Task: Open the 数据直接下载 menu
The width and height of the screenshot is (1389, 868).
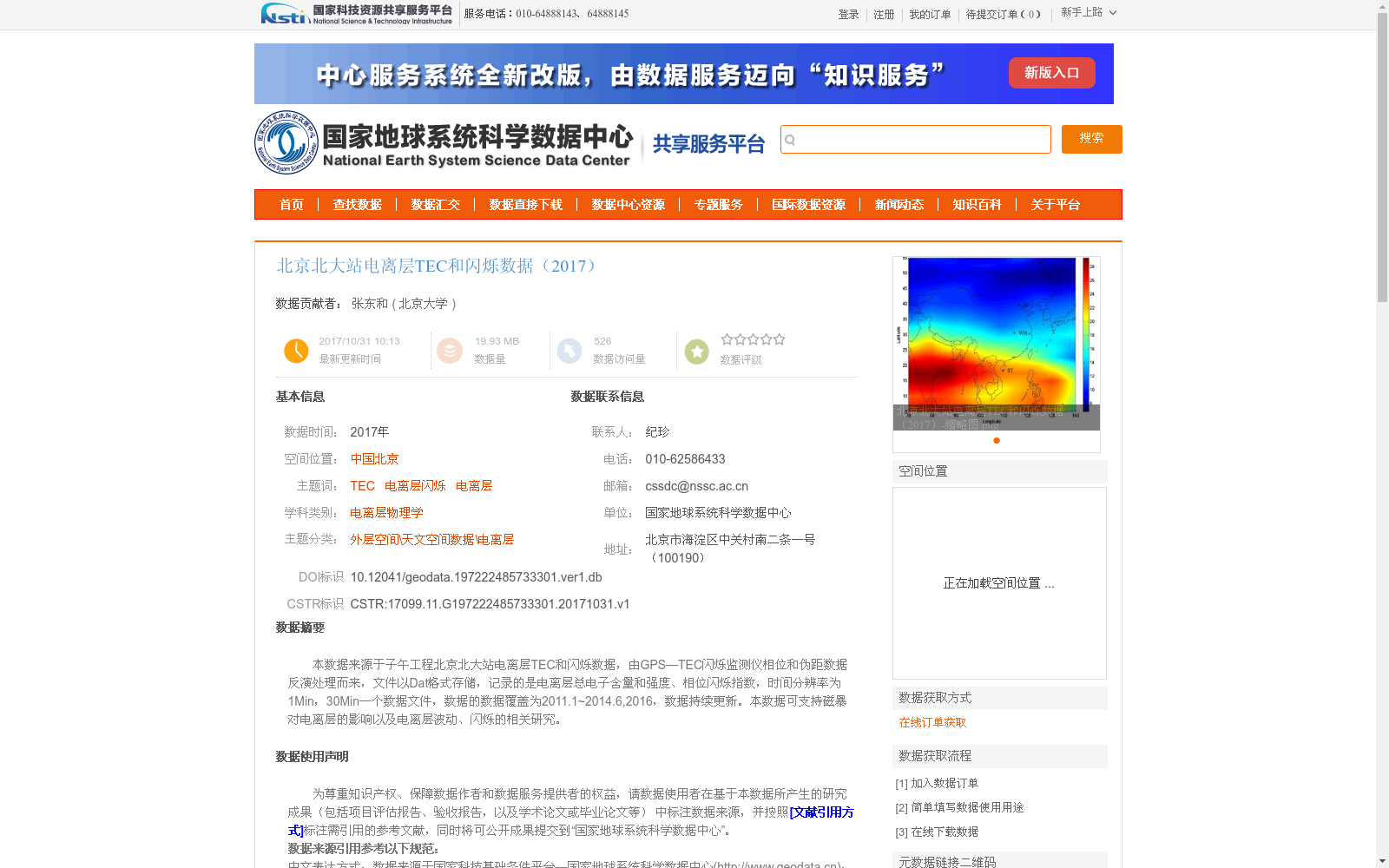Action: [526, 205]
